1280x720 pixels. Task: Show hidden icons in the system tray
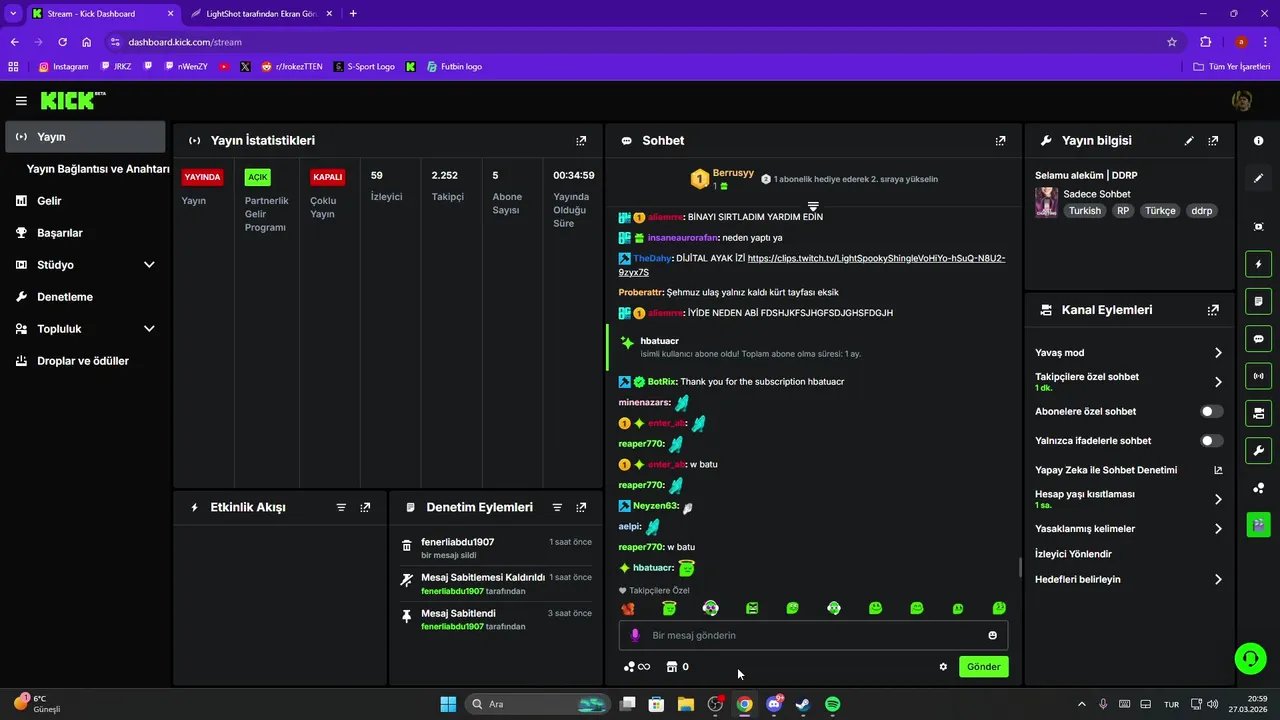pyautogui.click(x=1081, y=704)
